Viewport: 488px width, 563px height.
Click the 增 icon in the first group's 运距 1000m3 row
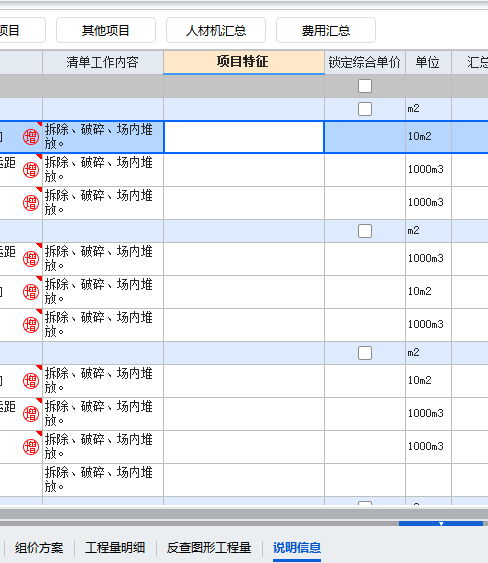[31, 170]
